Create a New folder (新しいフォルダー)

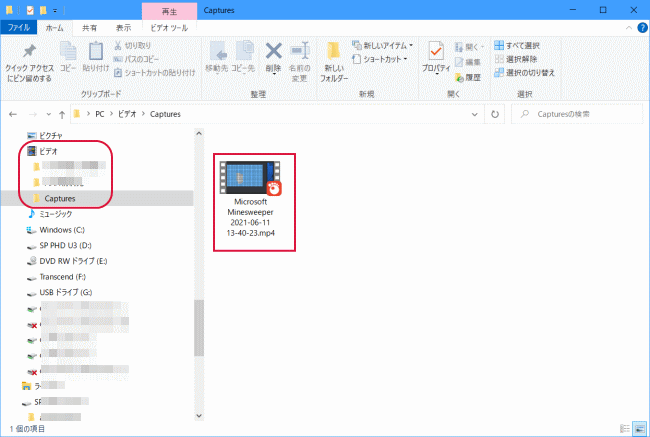tap(334, 61)
